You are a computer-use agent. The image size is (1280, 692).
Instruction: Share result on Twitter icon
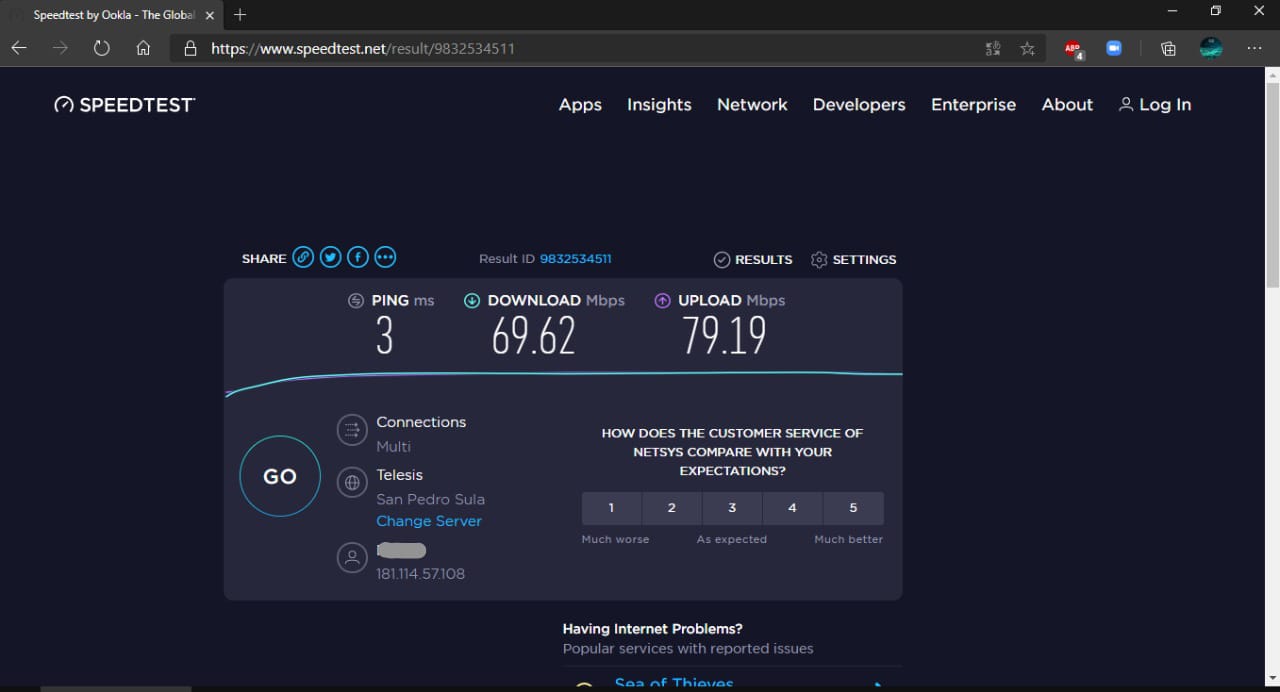(330, 258)
